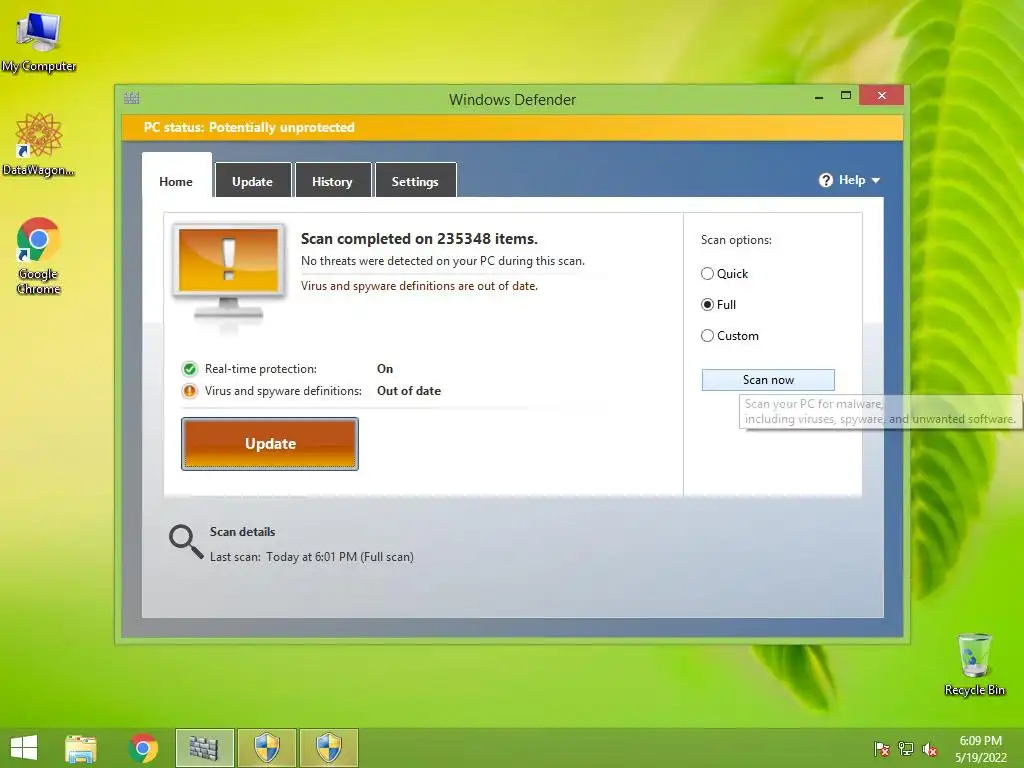Open File Explorer from the taskbar
This screenshot has width=1024, height=768.
(x=81, y=748)
